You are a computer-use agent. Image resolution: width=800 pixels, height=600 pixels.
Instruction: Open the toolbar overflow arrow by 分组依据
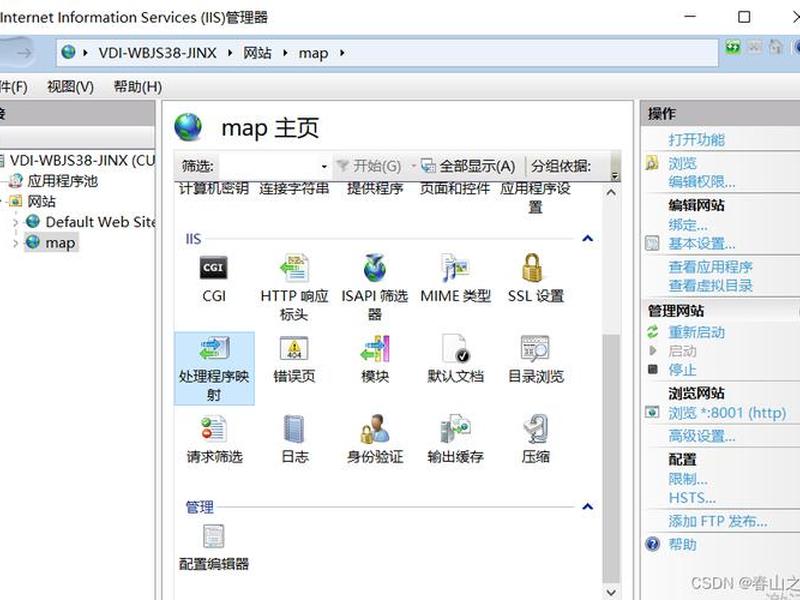(x=615, y=176)
